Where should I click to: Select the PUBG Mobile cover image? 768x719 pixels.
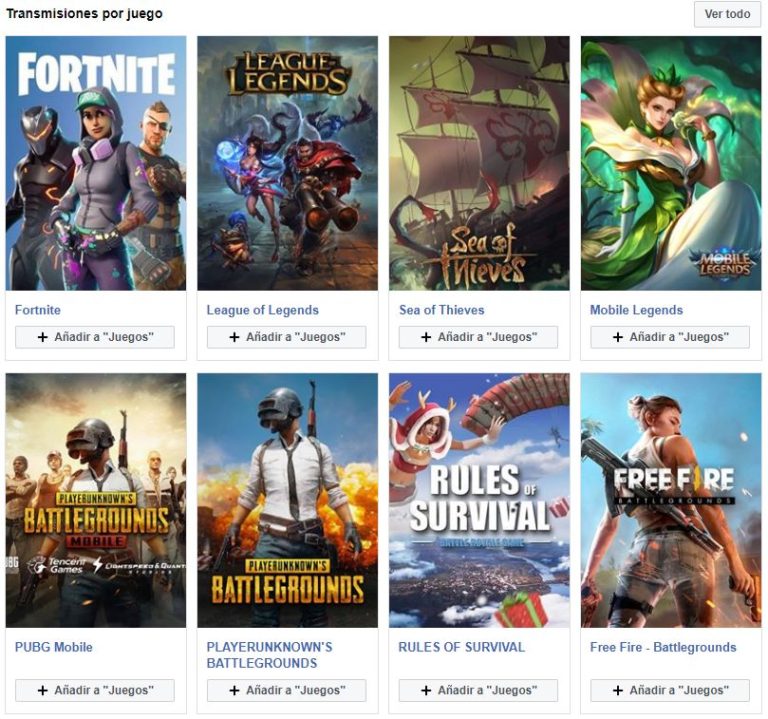pyautogui.click(x=96, y=500)
